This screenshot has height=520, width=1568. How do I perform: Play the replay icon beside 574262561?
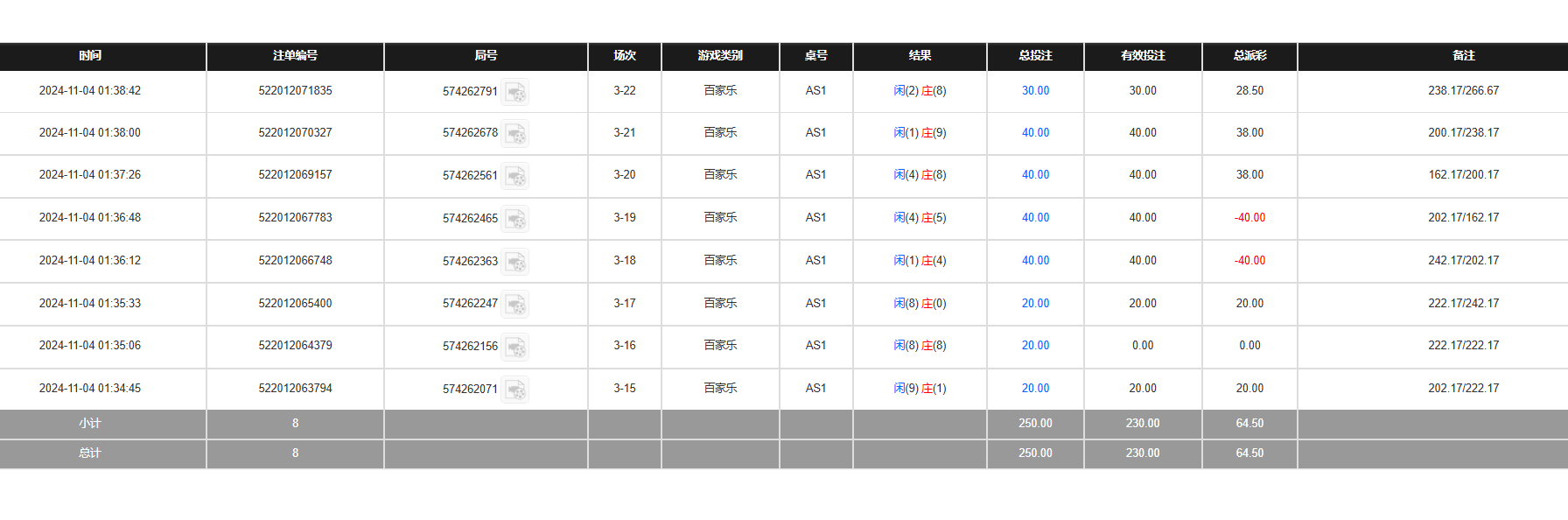click(514, 176)
